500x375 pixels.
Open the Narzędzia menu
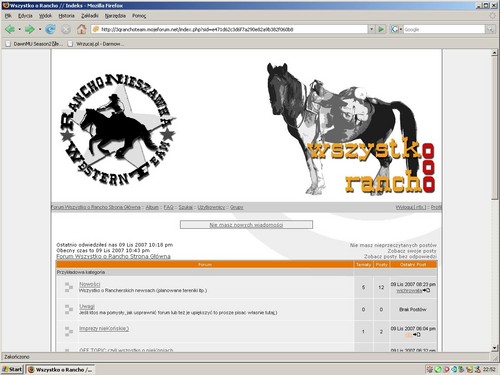pos(115,16)
